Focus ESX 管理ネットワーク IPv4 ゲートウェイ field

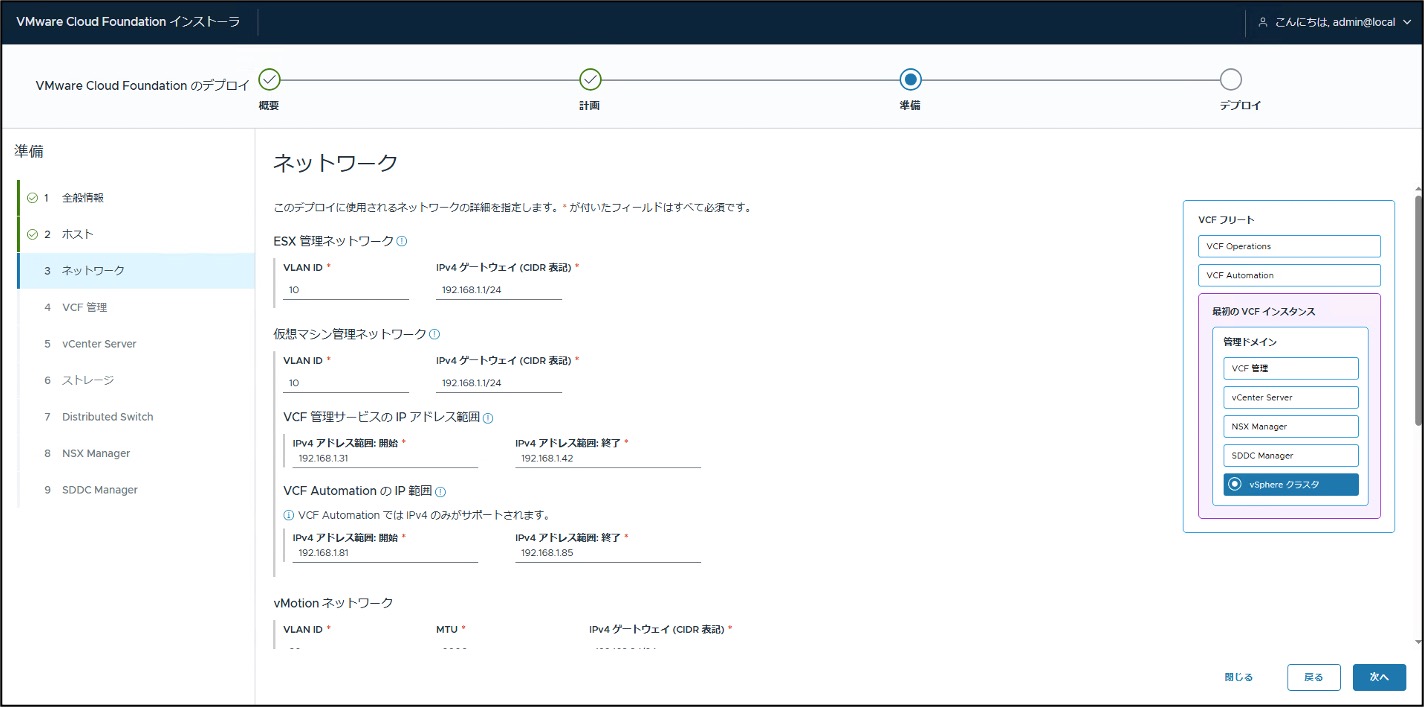tap(499, 290)
